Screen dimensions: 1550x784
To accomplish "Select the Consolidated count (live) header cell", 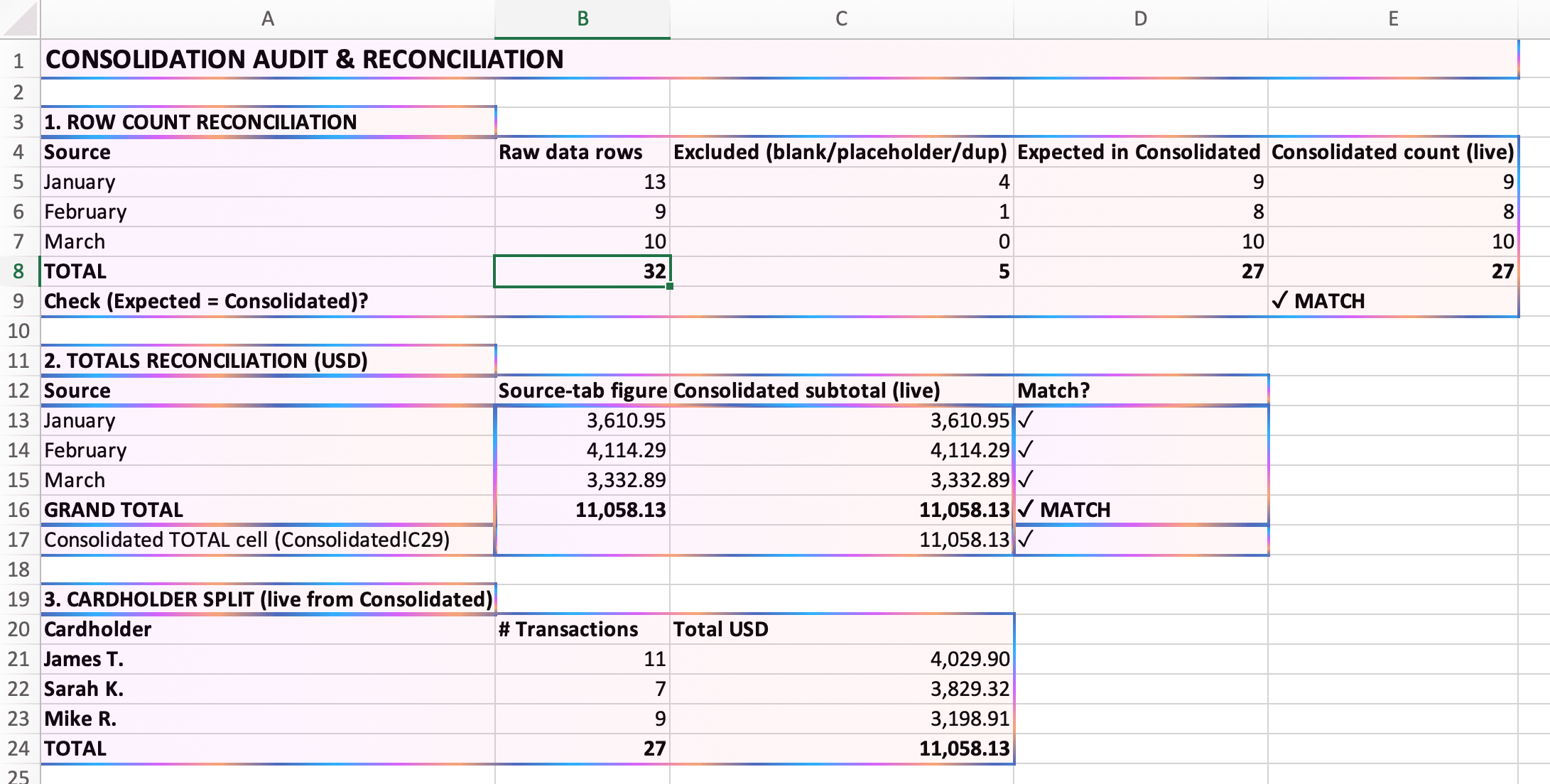I will pyautogui.click(x=1392, y=152).
